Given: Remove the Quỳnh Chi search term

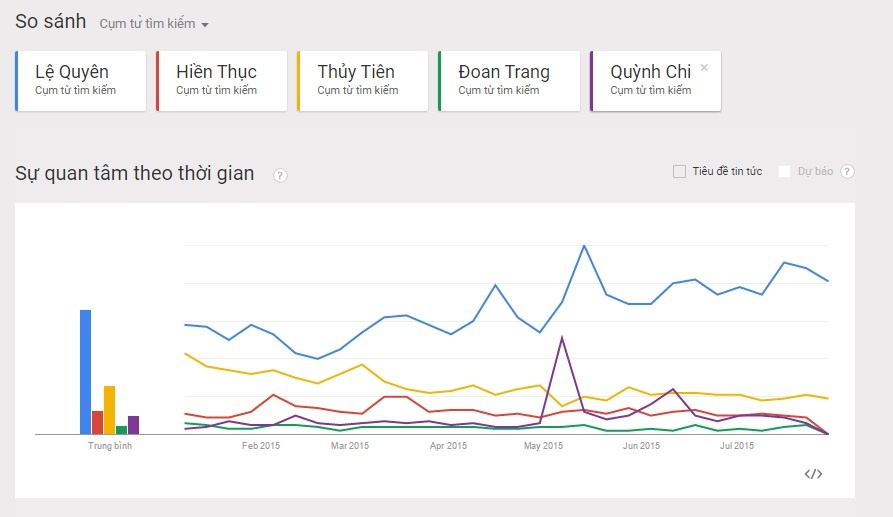Looking at the screenshot, I should tap(704, 68).
